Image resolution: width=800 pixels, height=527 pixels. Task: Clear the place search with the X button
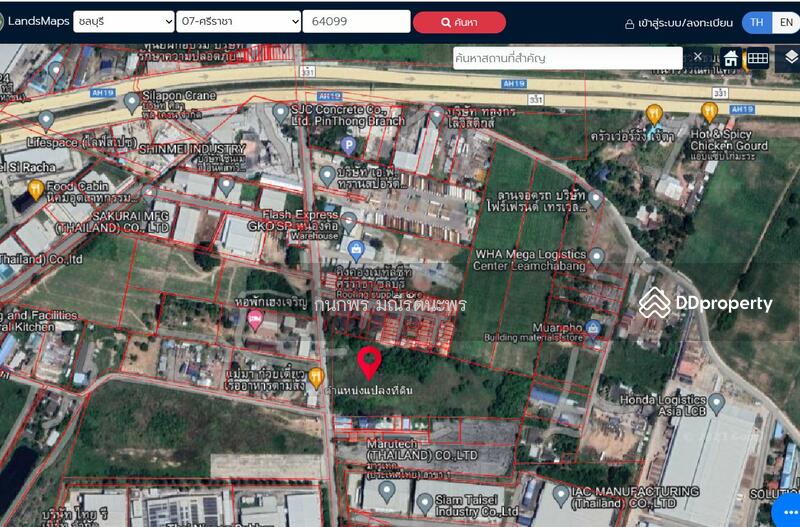pos(698,56)
